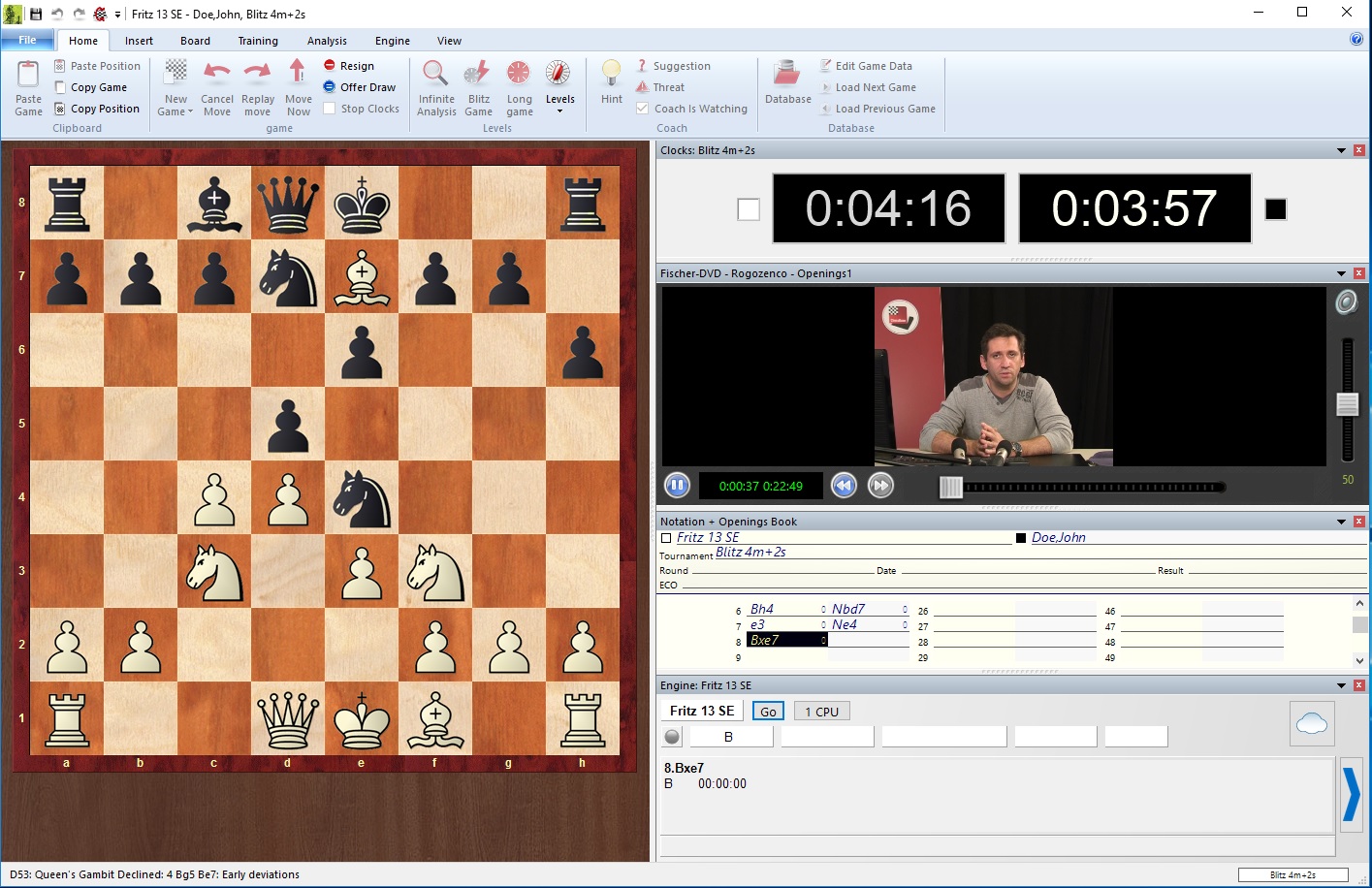Select Infinite Analysis mode
This screenshot has width=1372, height=888.
(x=435, y=87)
